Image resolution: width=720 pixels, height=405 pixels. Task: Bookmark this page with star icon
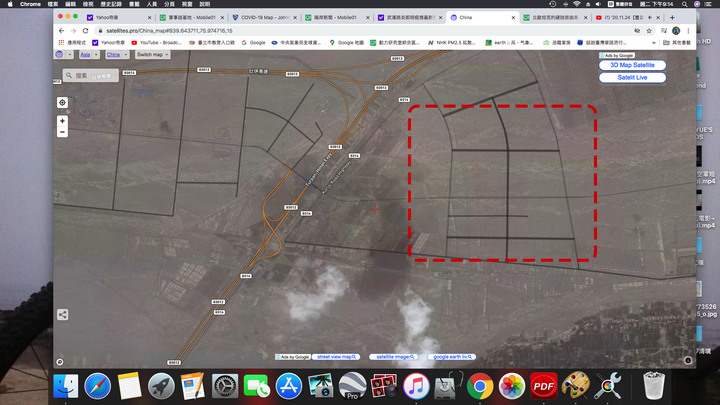pos(649,31)
